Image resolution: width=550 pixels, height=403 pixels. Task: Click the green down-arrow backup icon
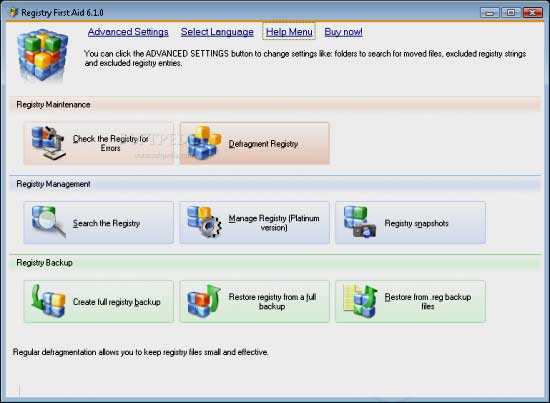tap(48, 301)
